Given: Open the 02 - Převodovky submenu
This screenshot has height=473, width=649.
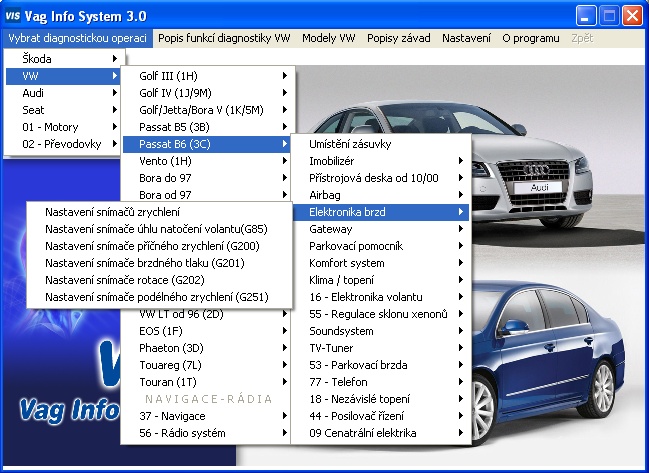Looking at the screenshot, I should coord(63,144).
